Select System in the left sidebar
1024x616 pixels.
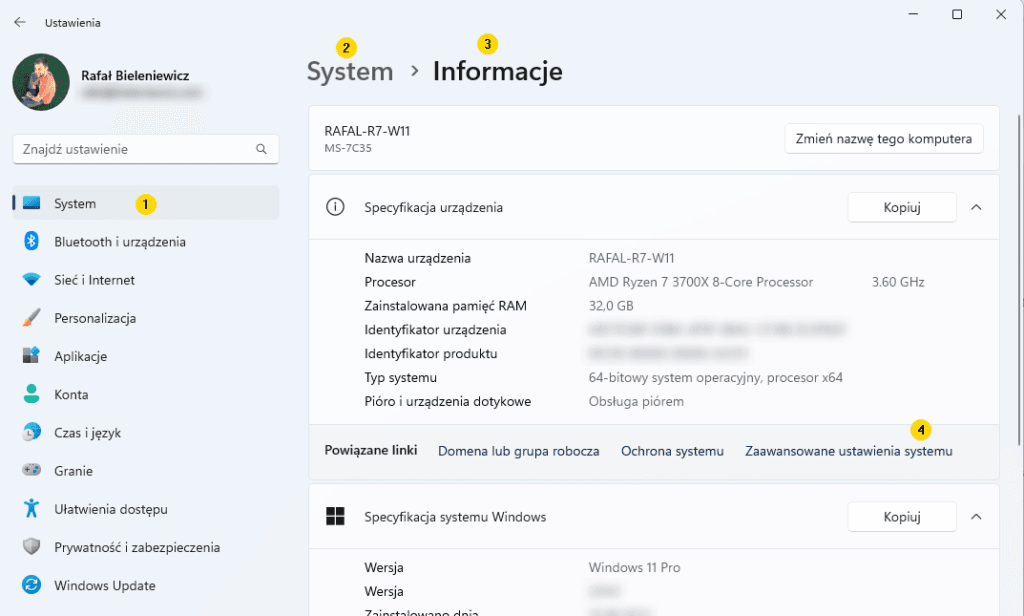tap(75, 204)
